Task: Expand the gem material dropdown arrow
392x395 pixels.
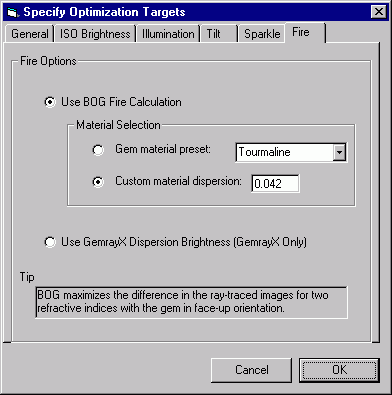Action: point(339,153)
